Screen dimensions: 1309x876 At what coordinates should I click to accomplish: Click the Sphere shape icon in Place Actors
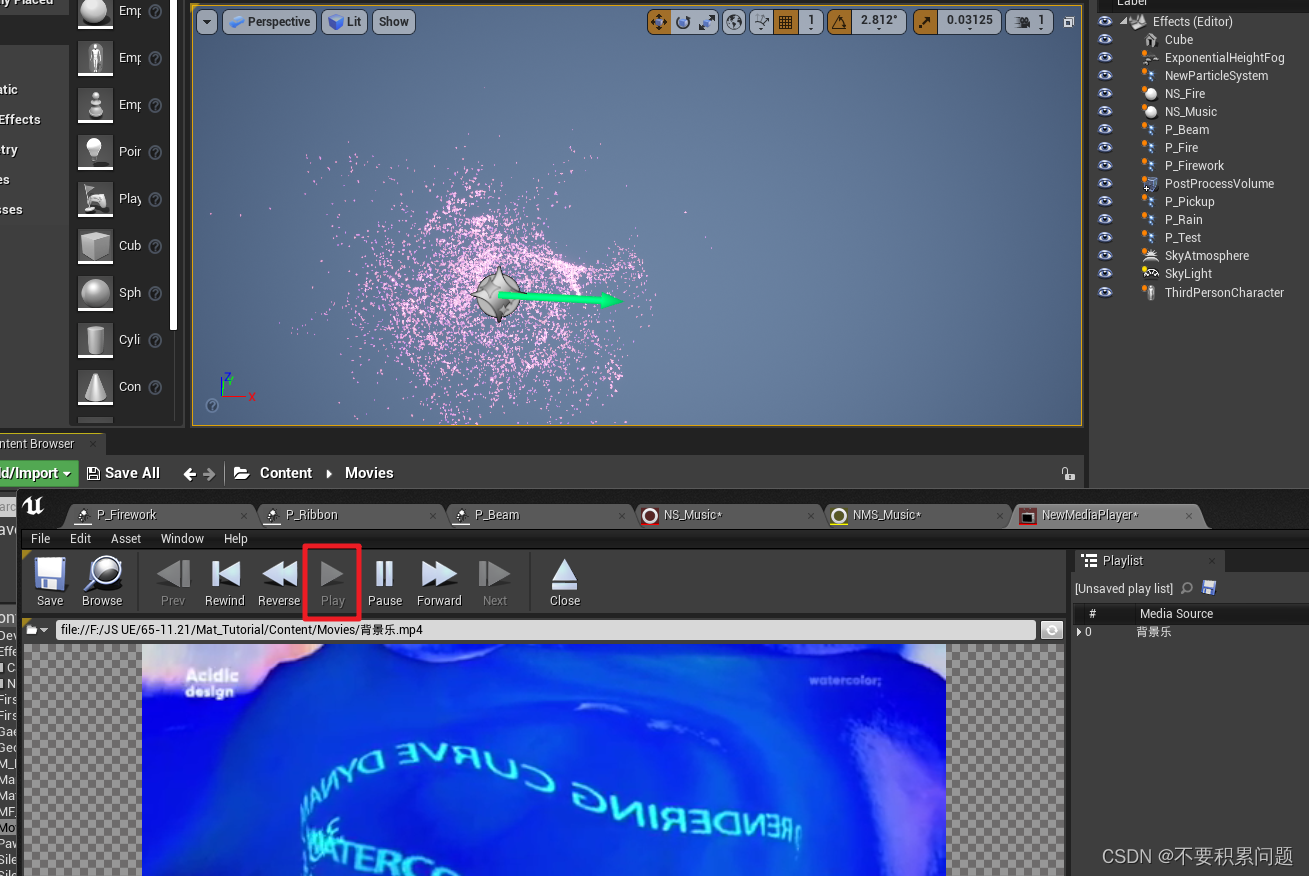point(95,293)
